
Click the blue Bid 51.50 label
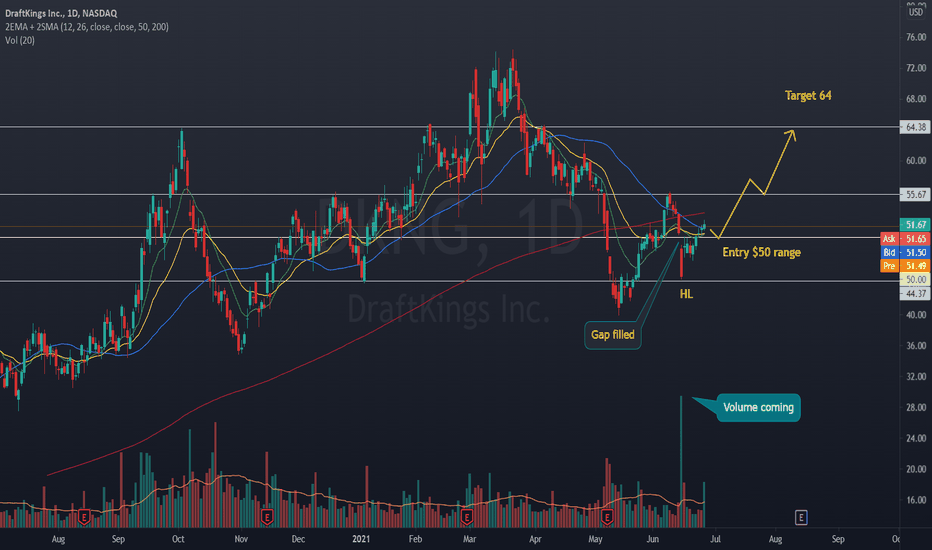(905, 252)
